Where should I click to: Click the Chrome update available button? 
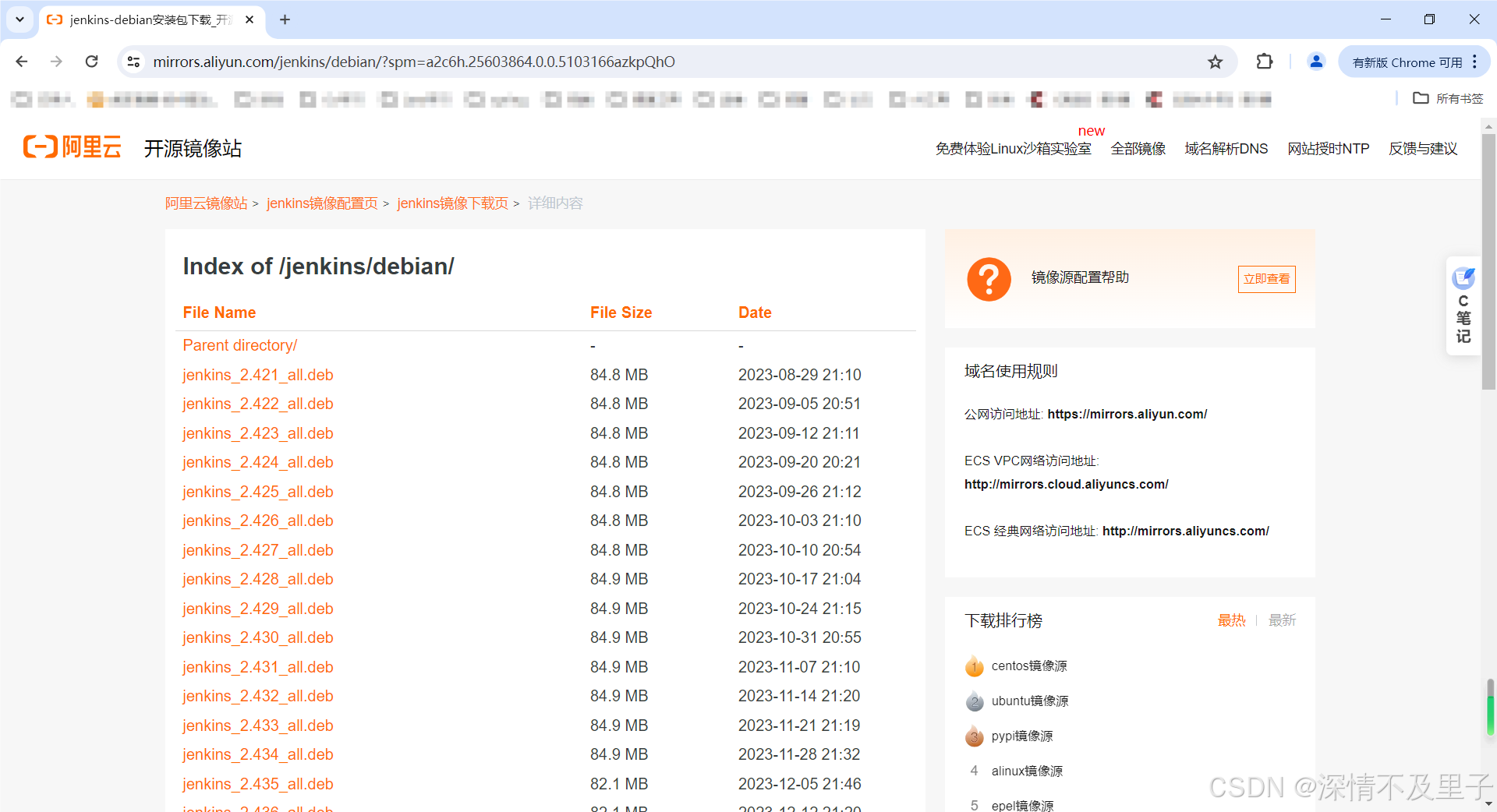point(1407,62)
